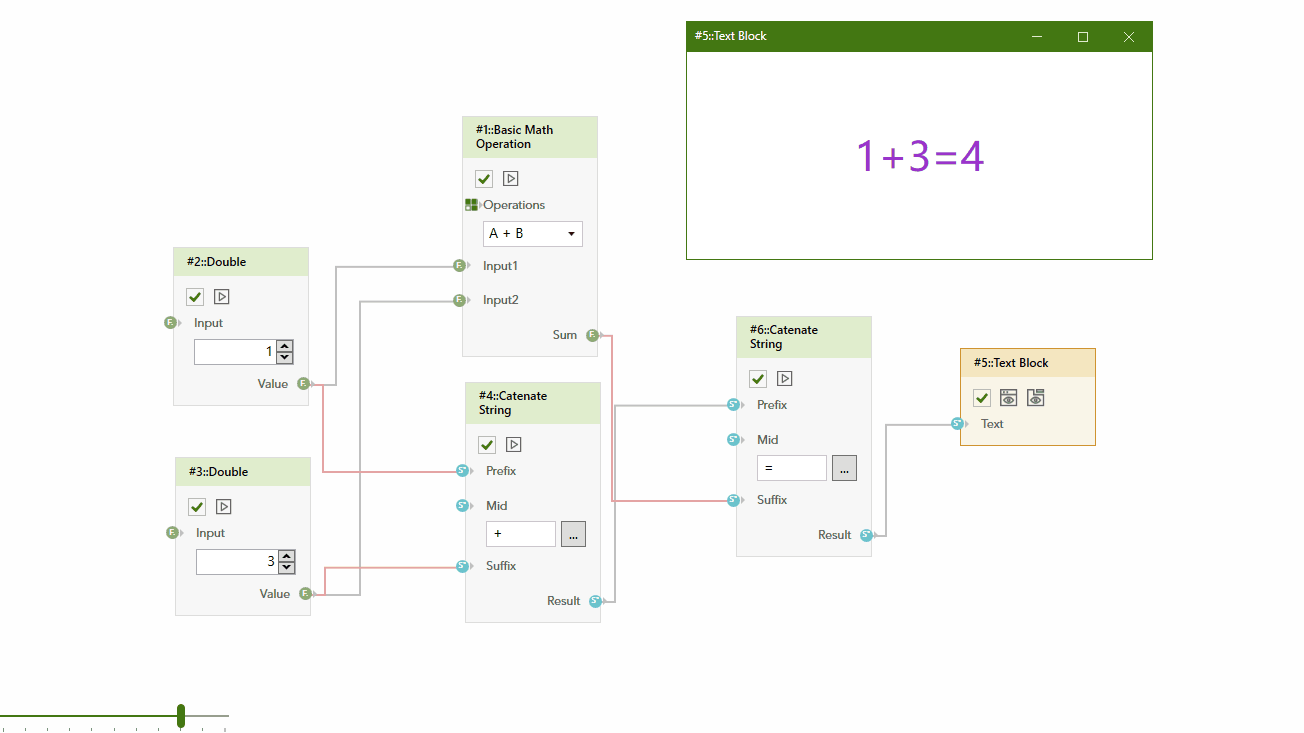Open the A + B operations dropdown
This screenshot has width=1304, height=733.
[533, 233]
